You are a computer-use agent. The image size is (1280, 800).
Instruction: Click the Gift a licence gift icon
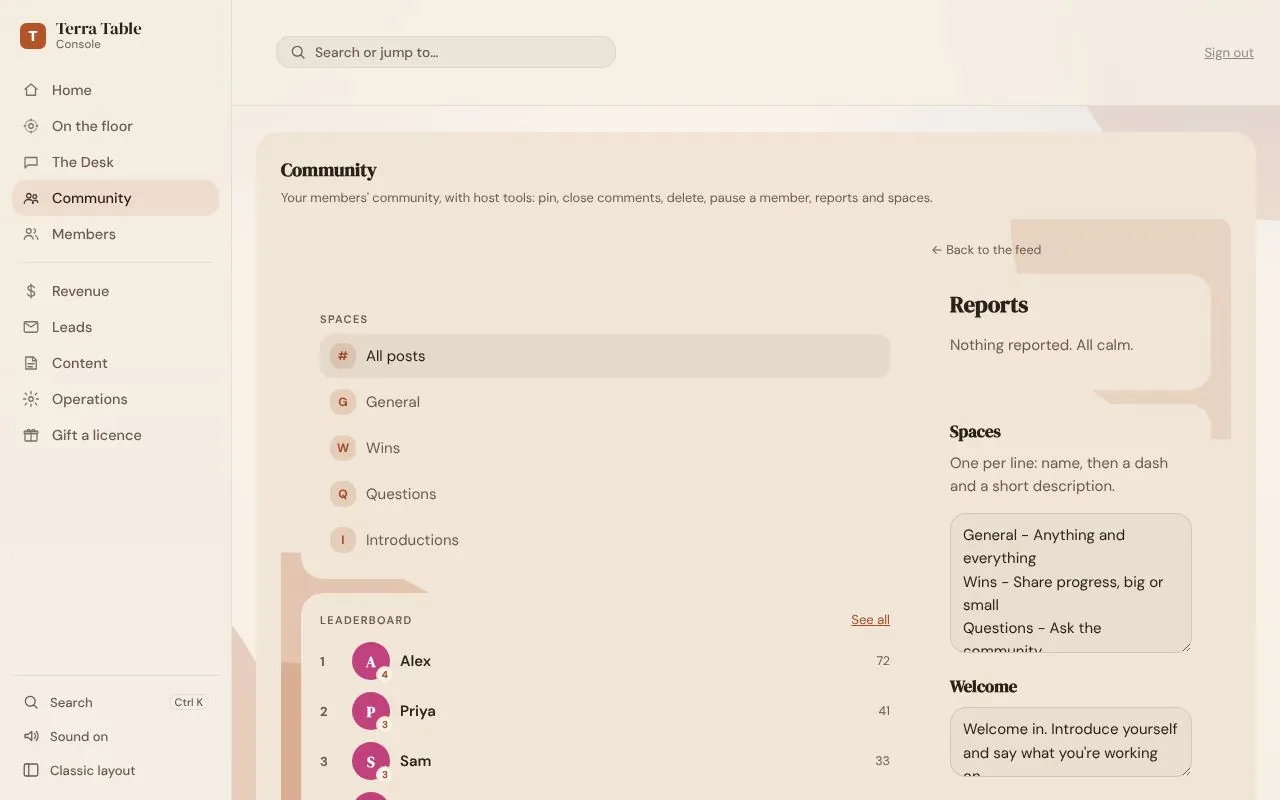(x=31, y=435)
